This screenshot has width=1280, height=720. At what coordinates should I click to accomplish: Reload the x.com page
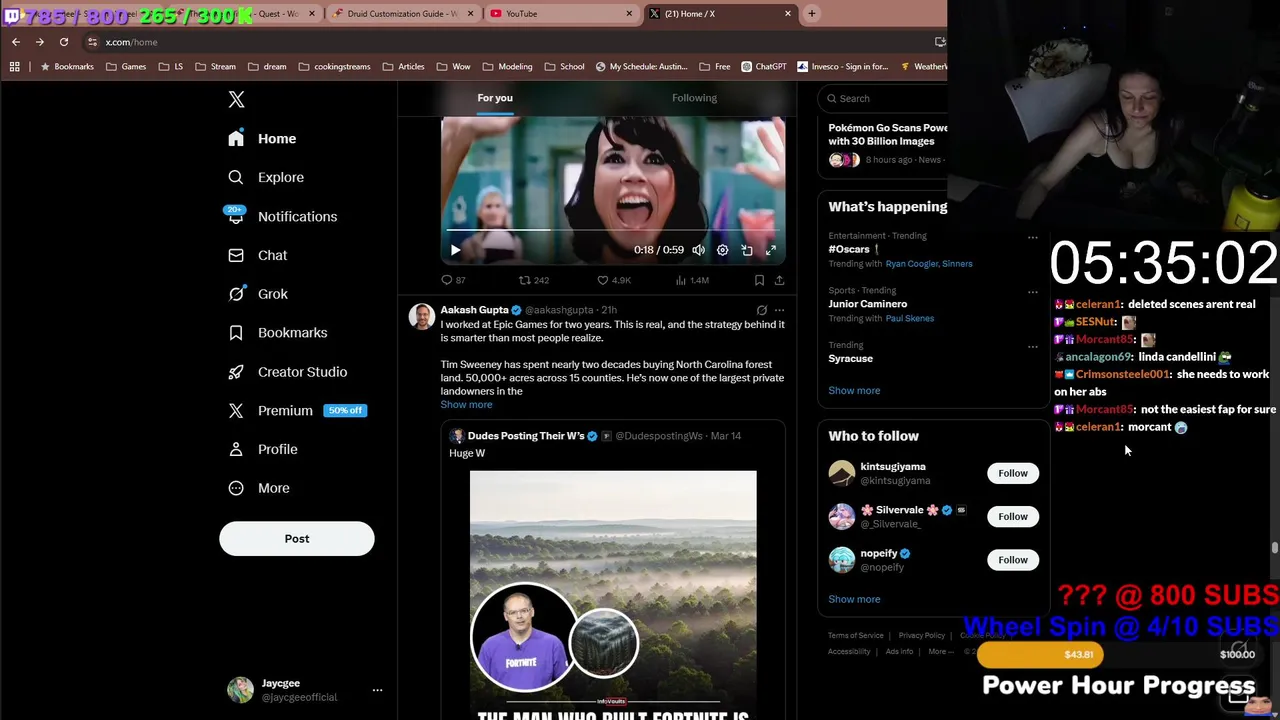[x=64, y=42]
